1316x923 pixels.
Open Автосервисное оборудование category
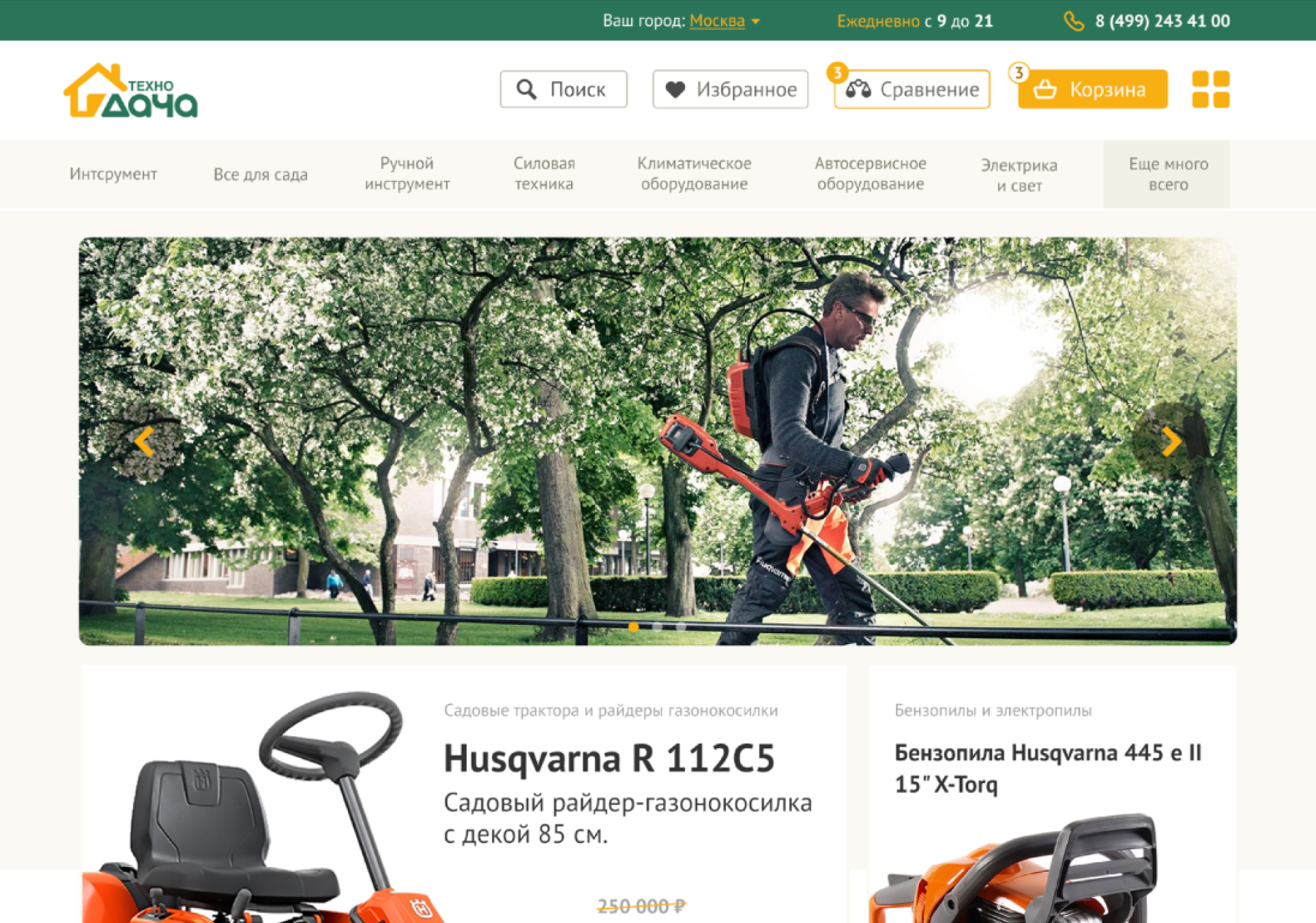click(x=871, y=174)
